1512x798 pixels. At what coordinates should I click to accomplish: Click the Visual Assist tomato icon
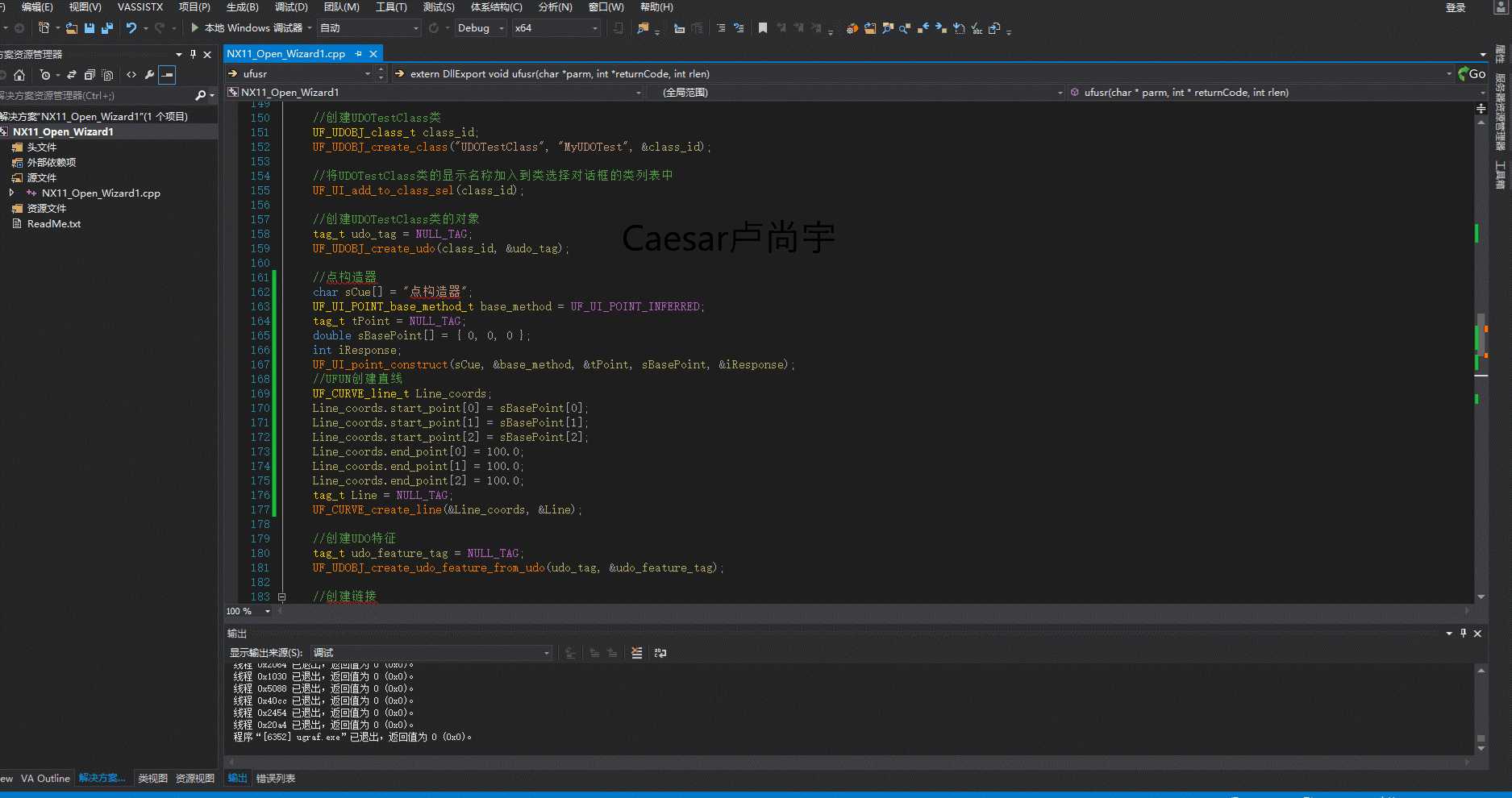pos(852,28)
